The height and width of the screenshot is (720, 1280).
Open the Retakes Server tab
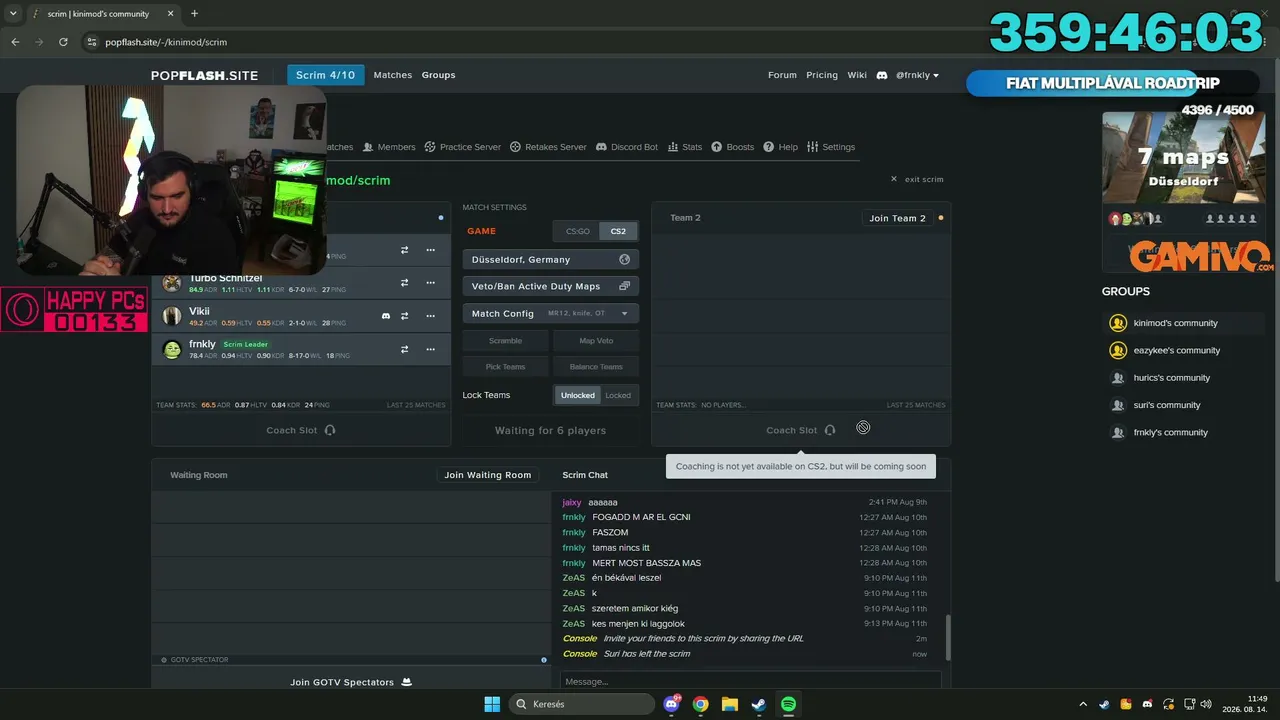pos(548,147)
